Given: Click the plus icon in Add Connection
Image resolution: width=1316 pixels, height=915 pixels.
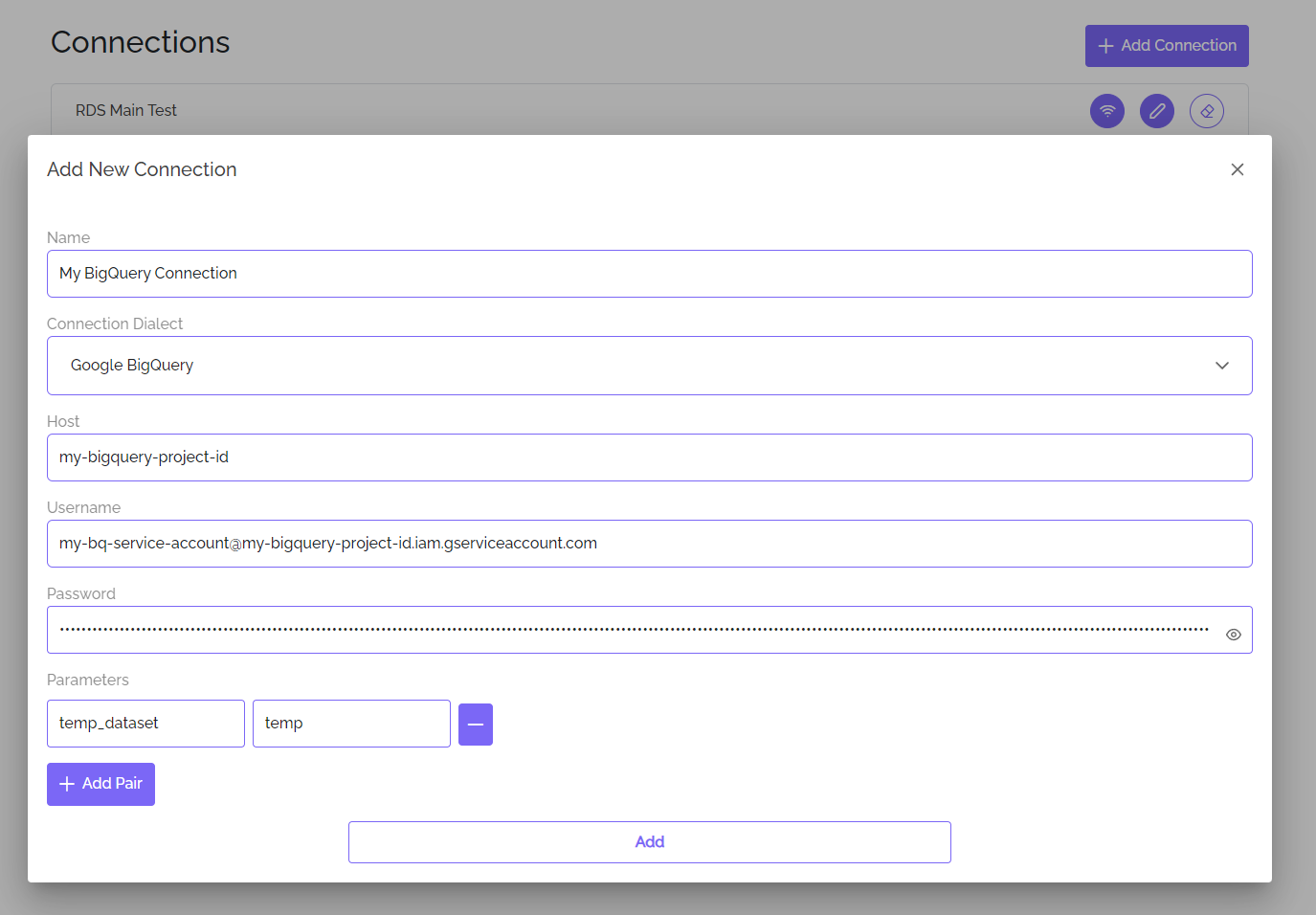Looking at the screenshot, I should coord(1107,45).
